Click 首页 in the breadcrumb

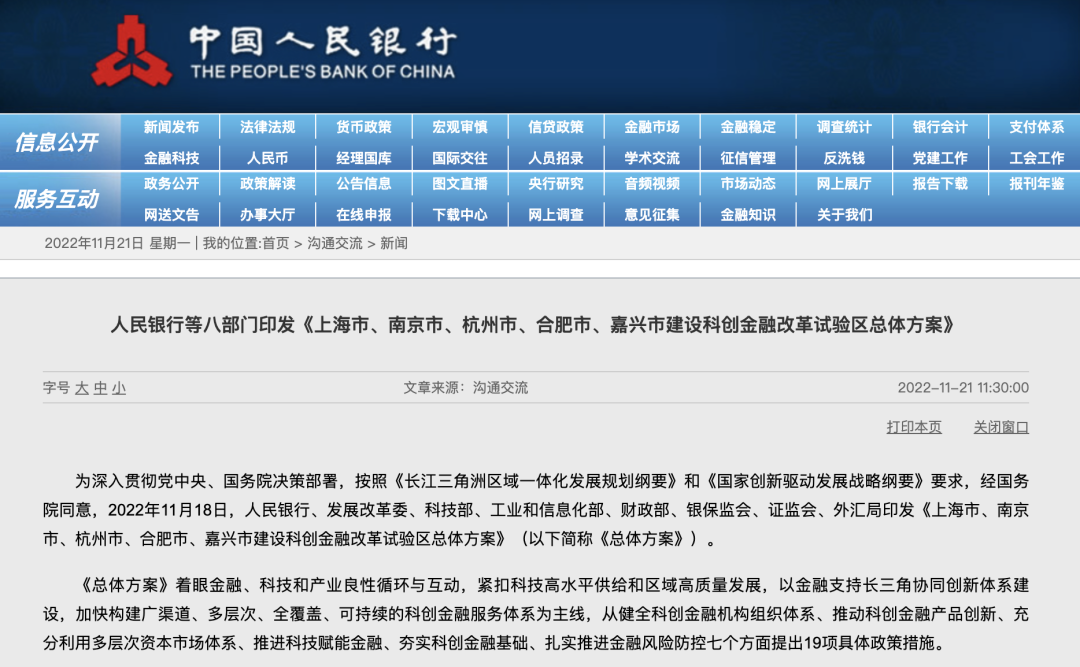click(276, 243)
